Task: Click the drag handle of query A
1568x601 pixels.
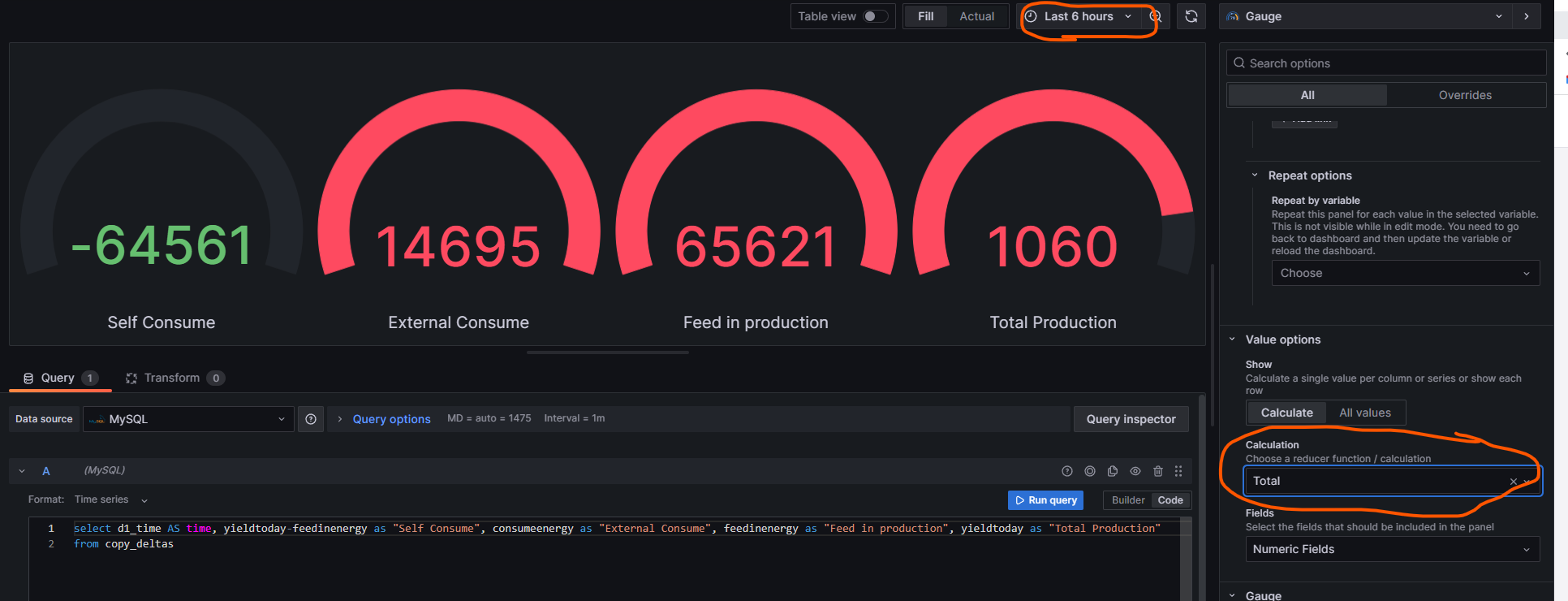Action: pyautogui.click(x=1178, y=471)
